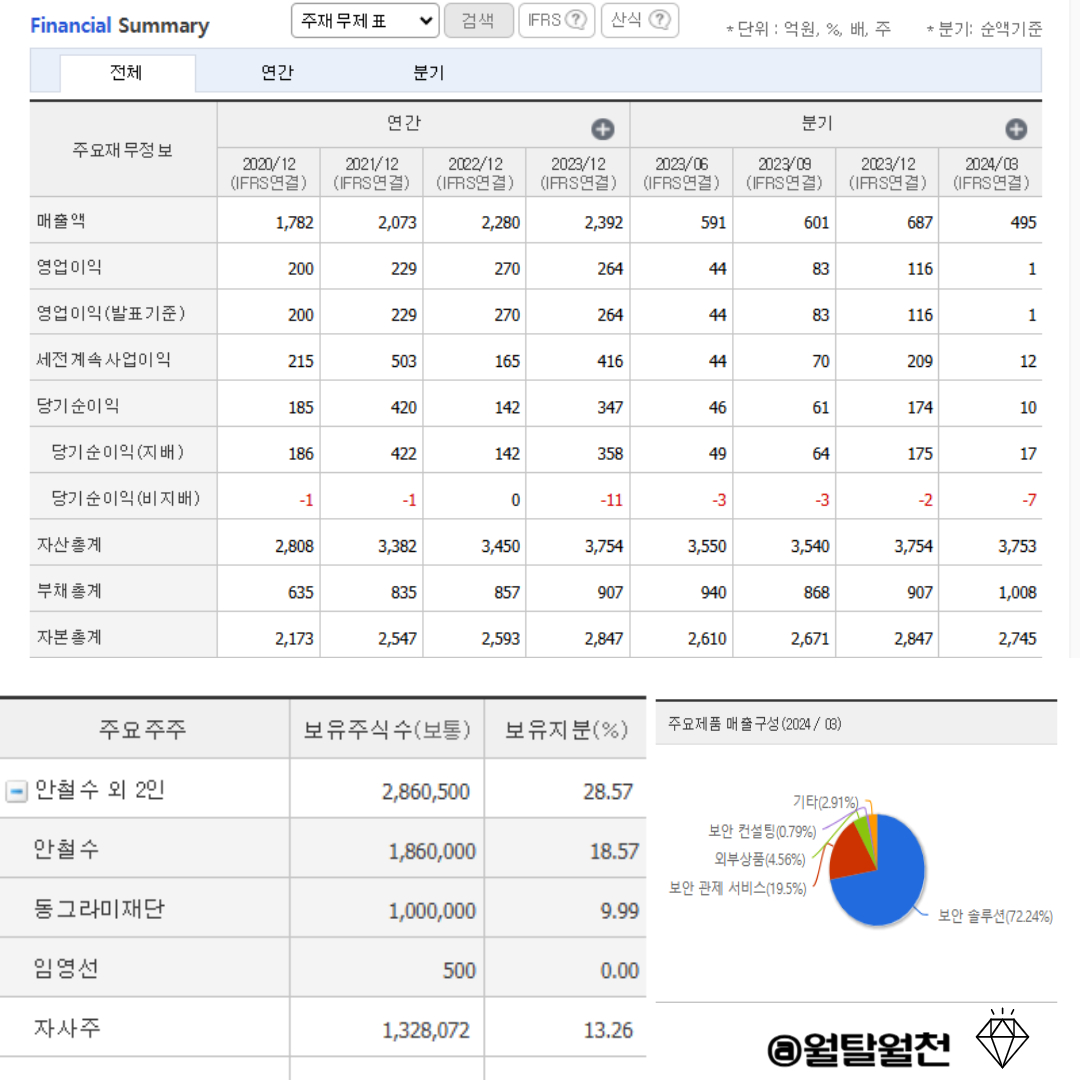
Task: Click the dropdown arrow on the statement selector
Action: click(424, 20)
